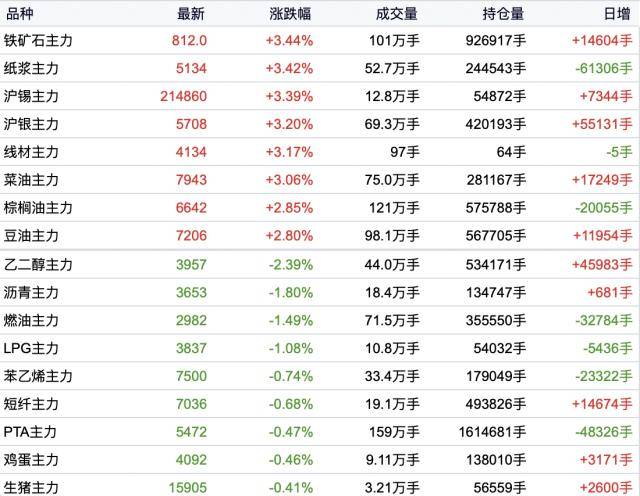Sort by 涨跌幅 column header
This screenshot has width=640, height=496.
(290, 14)
